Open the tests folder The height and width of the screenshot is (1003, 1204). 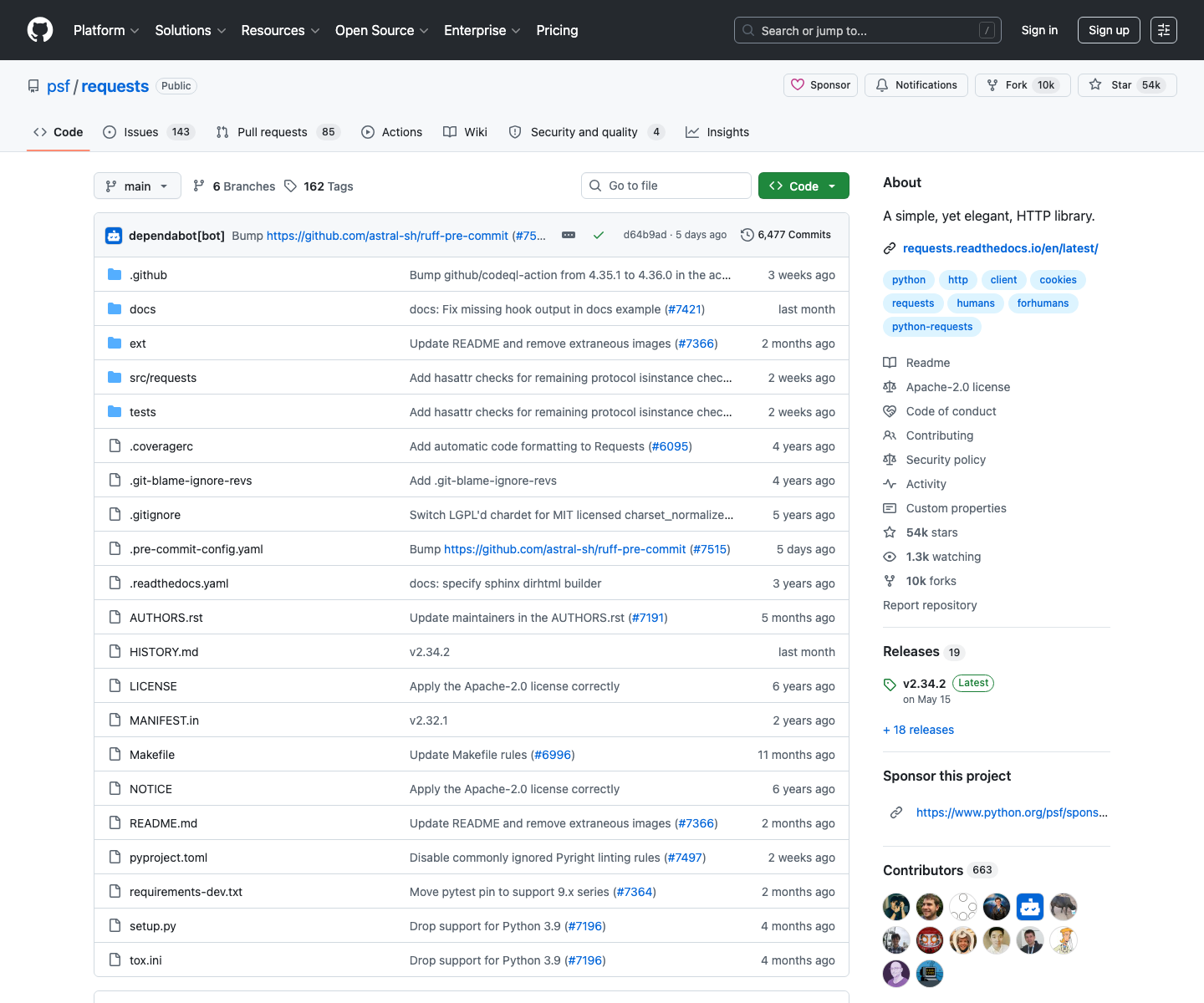(x=142, y=412)
